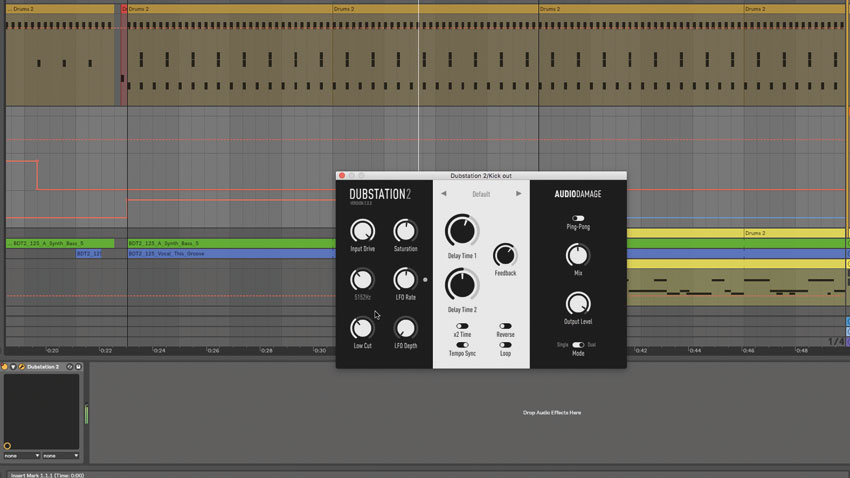850x478 pixels.
Task: Click the Input Drive knob
Action: pyautogui.click(x=362, y=231)
